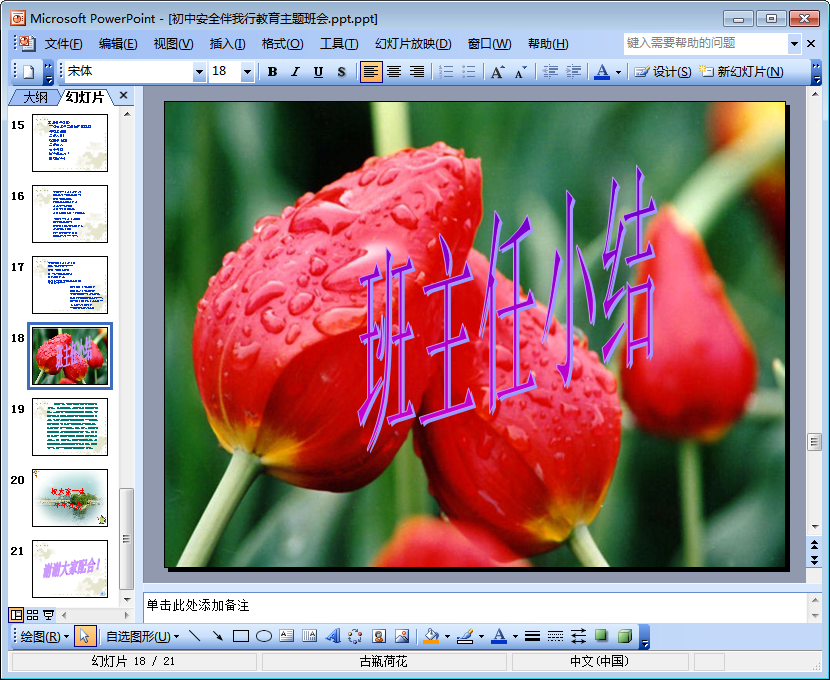Toggle numbered list
The height and width of the screenshot is (680, 830).
[446, 71]
